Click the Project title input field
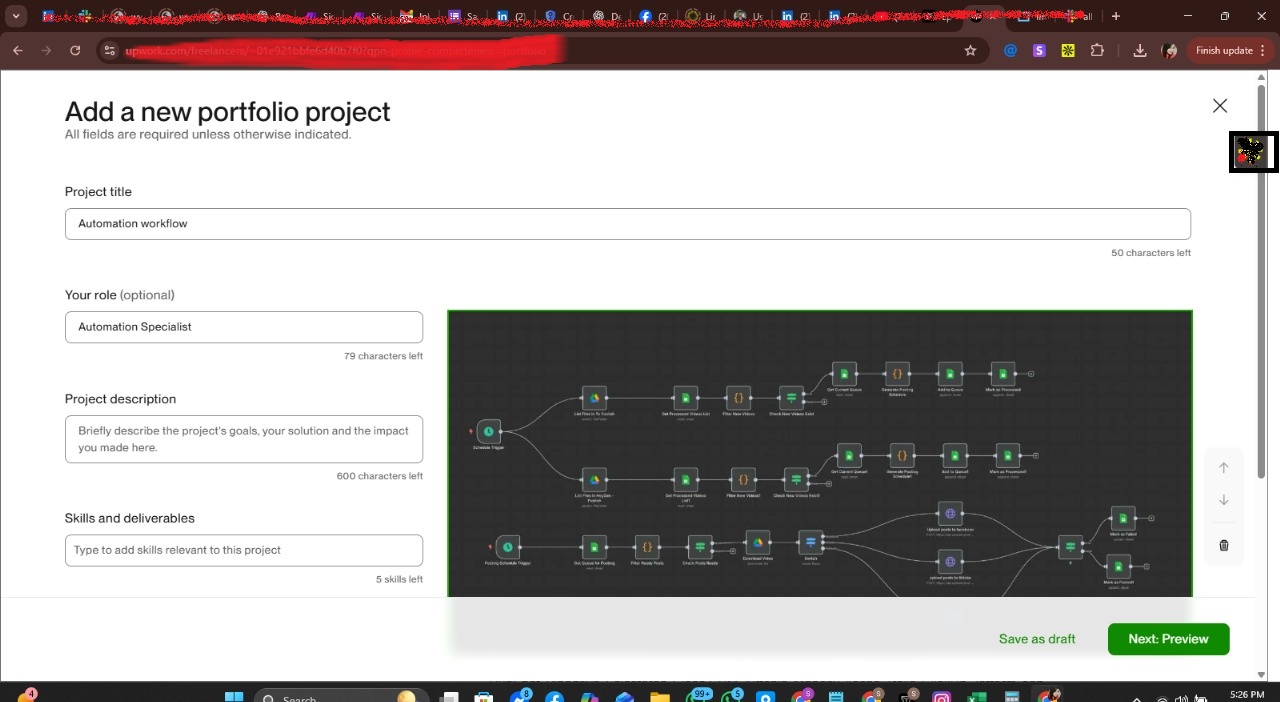The height and width of the screenshot is (702, 1280). pos(627,224)
